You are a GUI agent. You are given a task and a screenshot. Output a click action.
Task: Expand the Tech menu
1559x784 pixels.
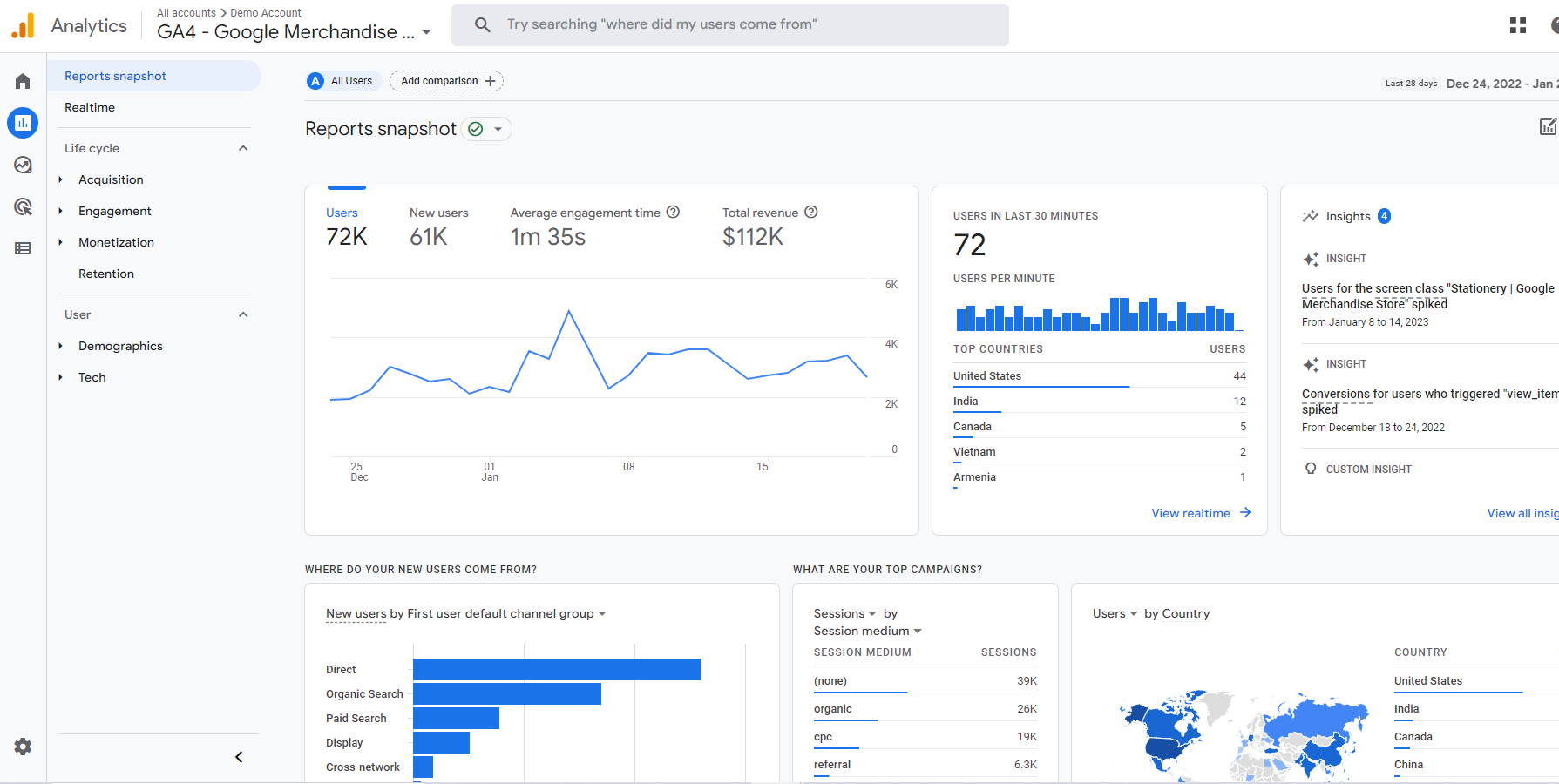point(60,377)
